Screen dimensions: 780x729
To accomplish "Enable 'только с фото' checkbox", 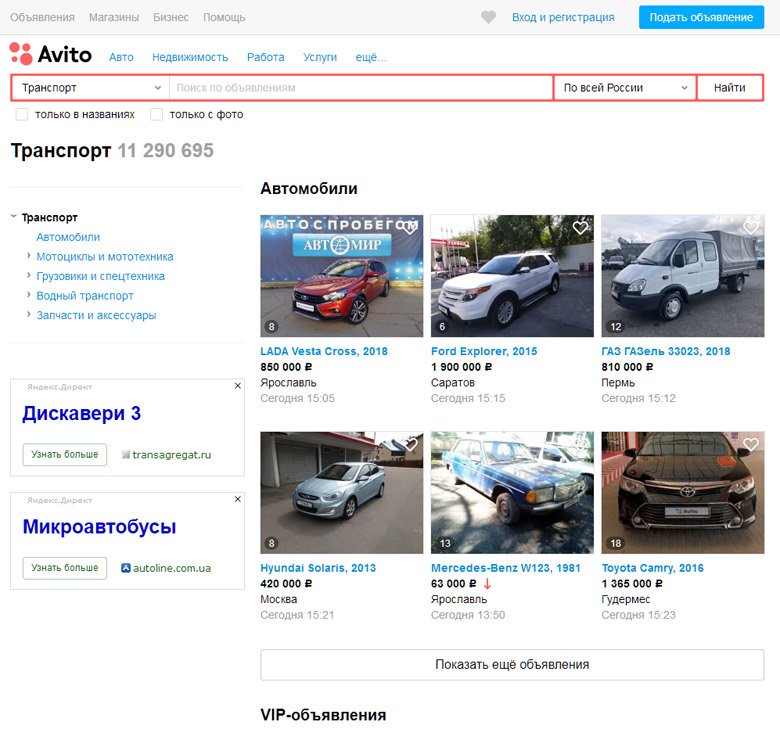I will click(156, 114).
